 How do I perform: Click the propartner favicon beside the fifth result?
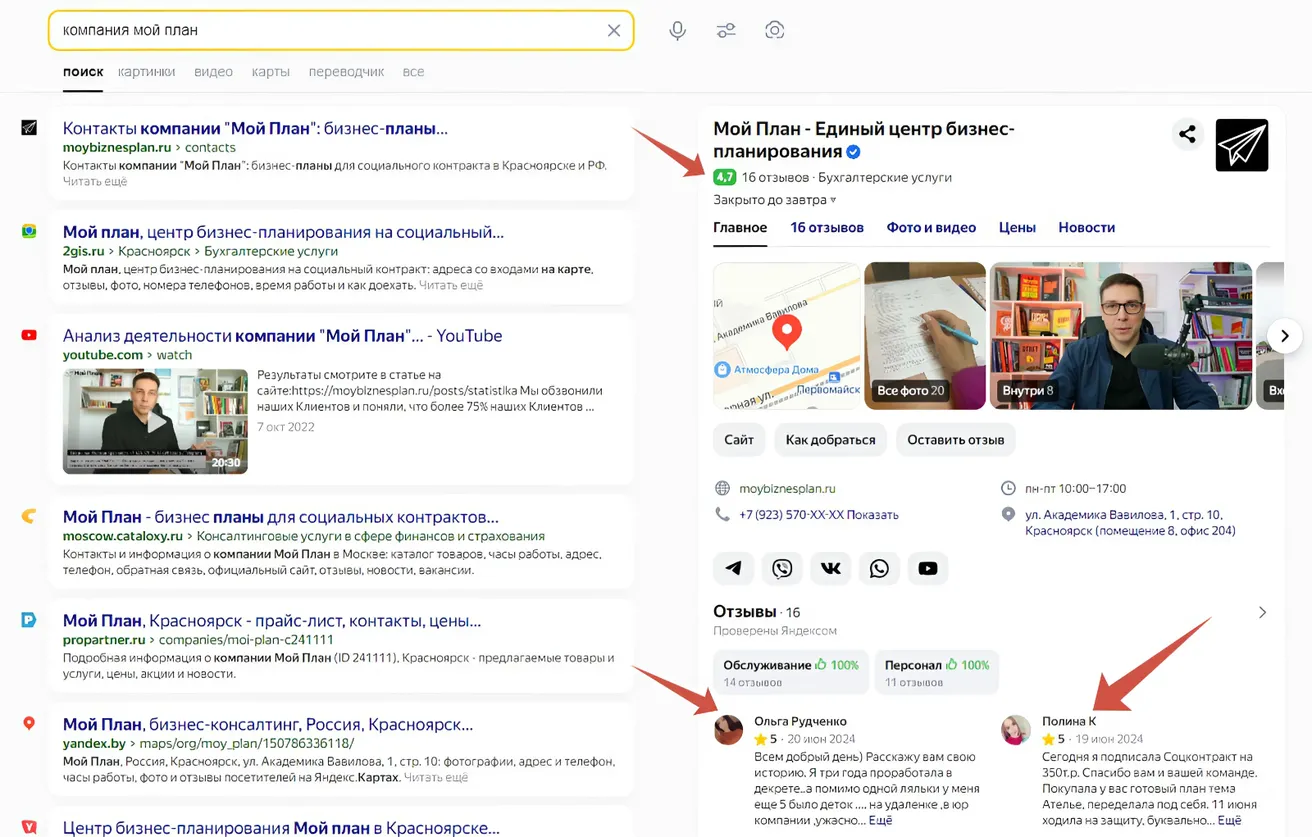(x=30, y=620)
